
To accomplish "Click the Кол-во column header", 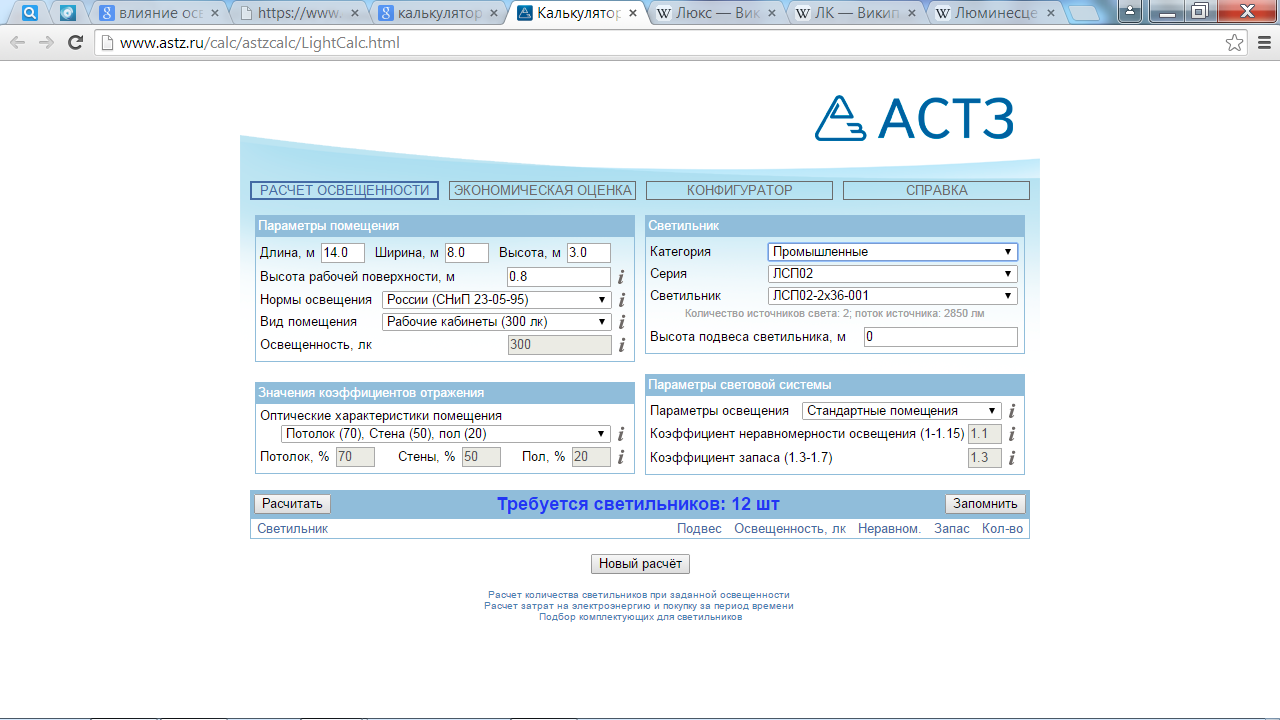I will [1002, 529].
